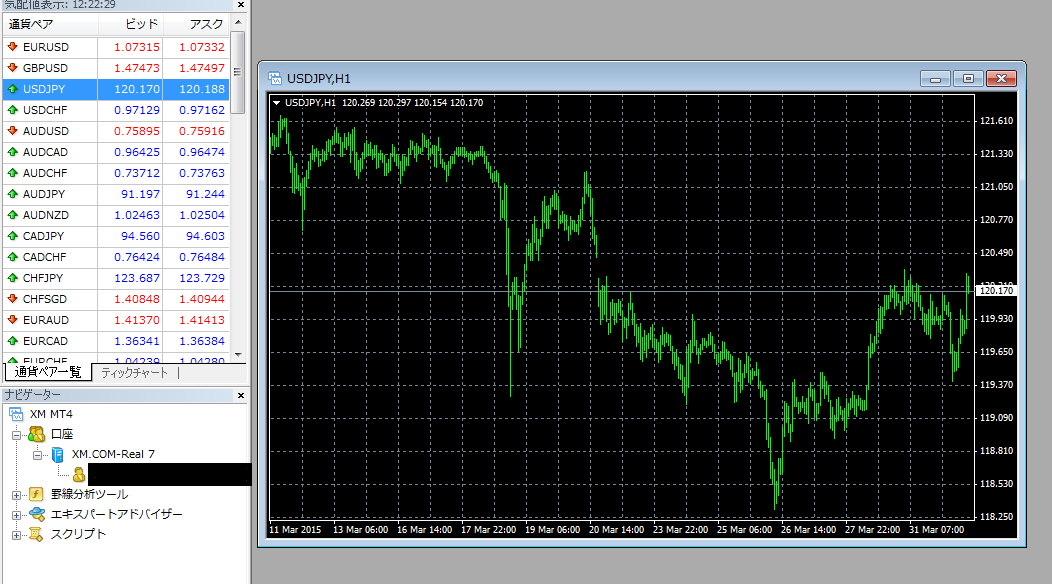Viewport: 1052px width, 584px height.
Task: Click current price label 120.170 on chart axis
Action: coord(996,291)
